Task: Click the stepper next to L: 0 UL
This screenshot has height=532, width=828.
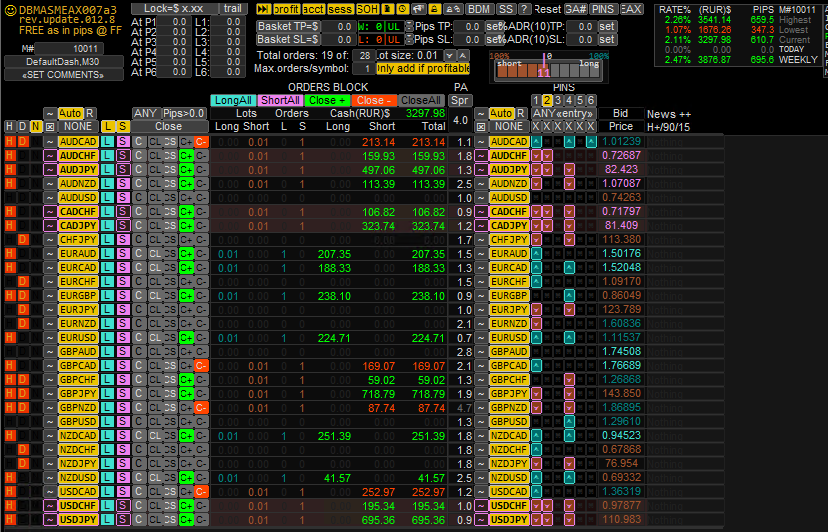Action: click(409, 40)
